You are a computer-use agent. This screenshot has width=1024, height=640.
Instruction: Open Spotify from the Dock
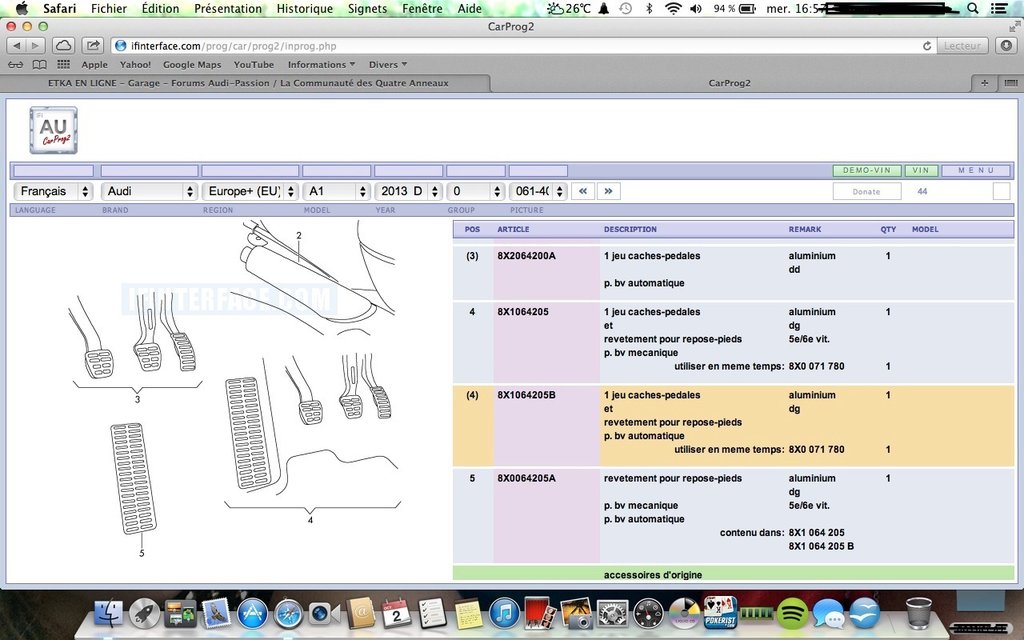(x=793, y=612)
